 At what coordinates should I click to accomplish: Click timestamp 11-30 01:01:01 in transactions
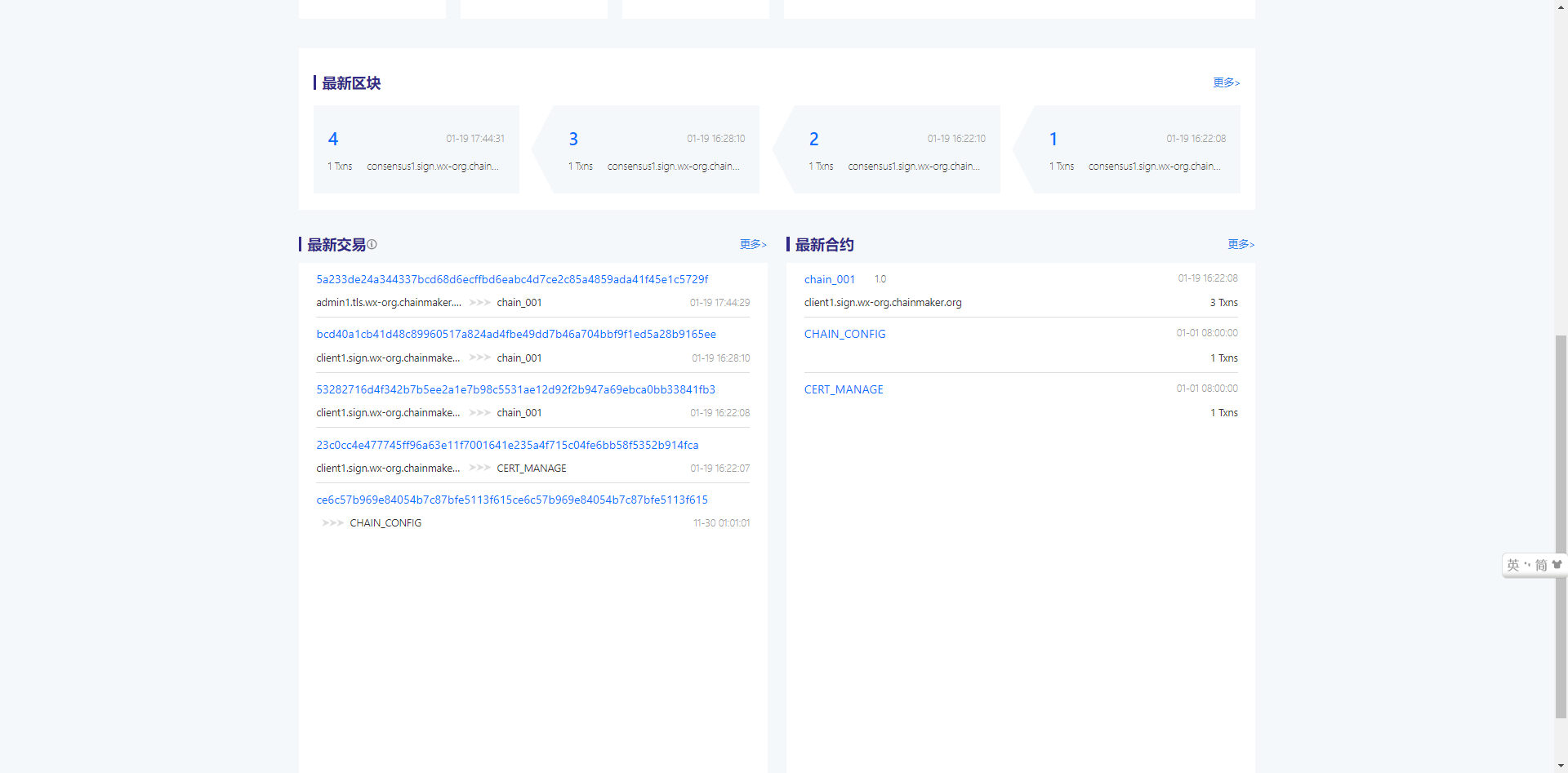[721, 522]
